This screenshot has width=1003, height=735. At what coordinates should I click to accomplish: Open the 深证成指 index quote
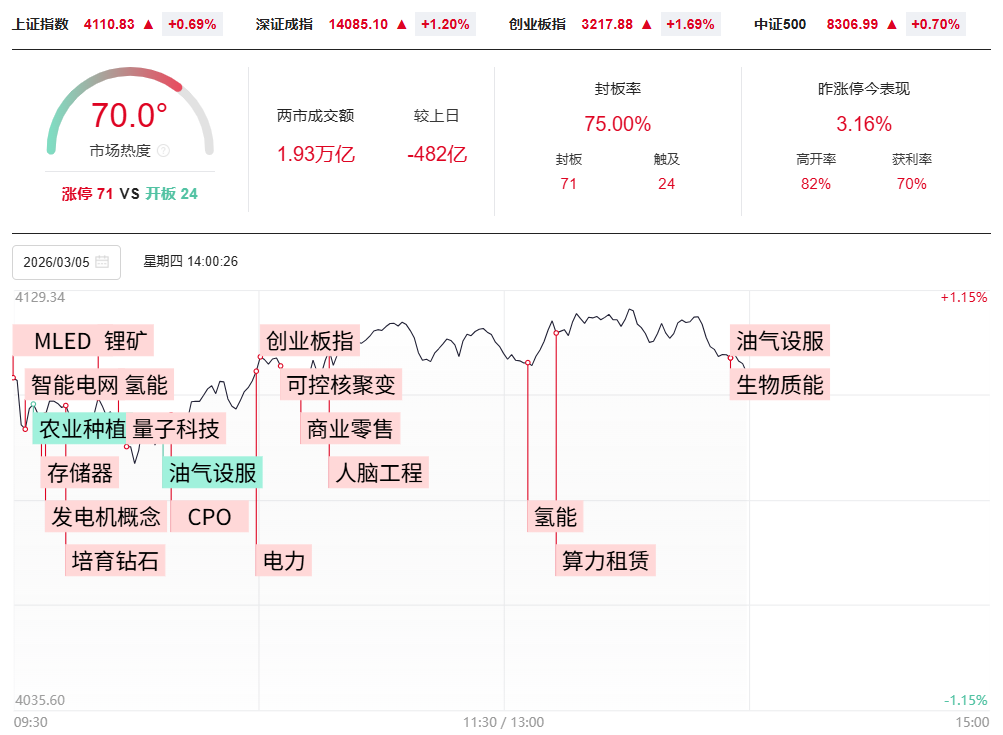(284, 24)
